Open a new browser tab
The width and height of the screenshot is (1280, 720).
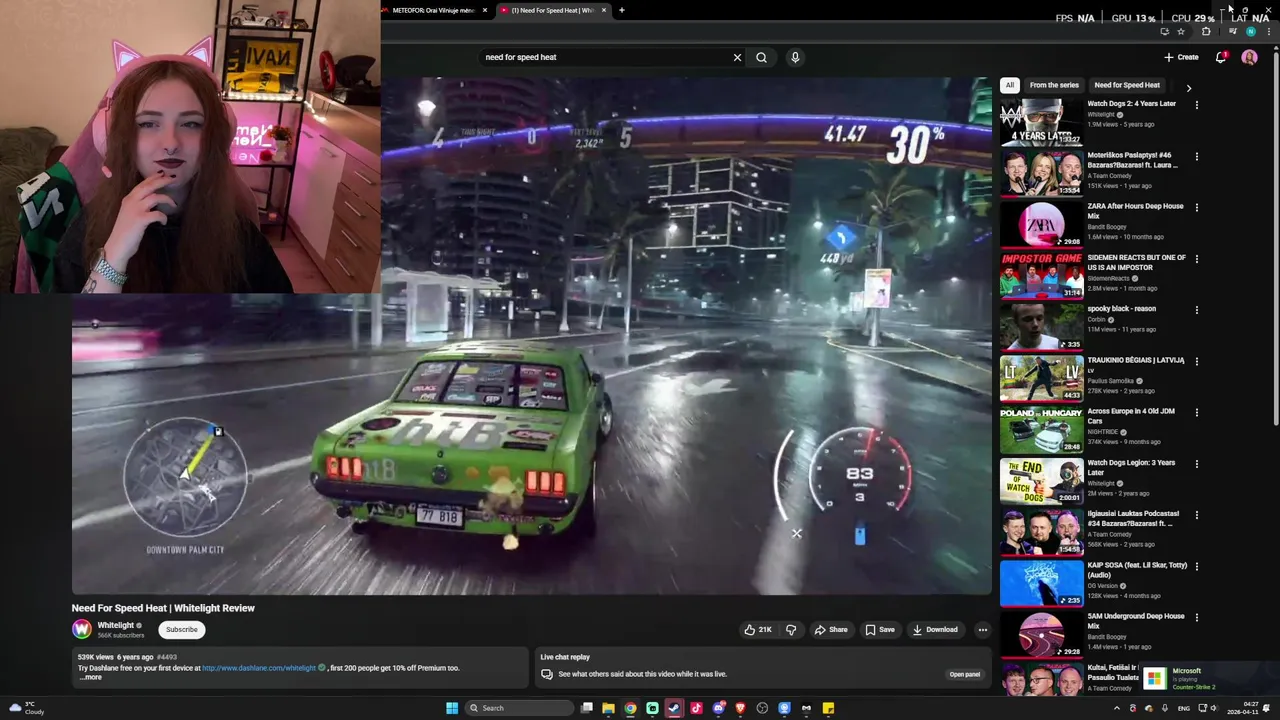pos(621,10)
